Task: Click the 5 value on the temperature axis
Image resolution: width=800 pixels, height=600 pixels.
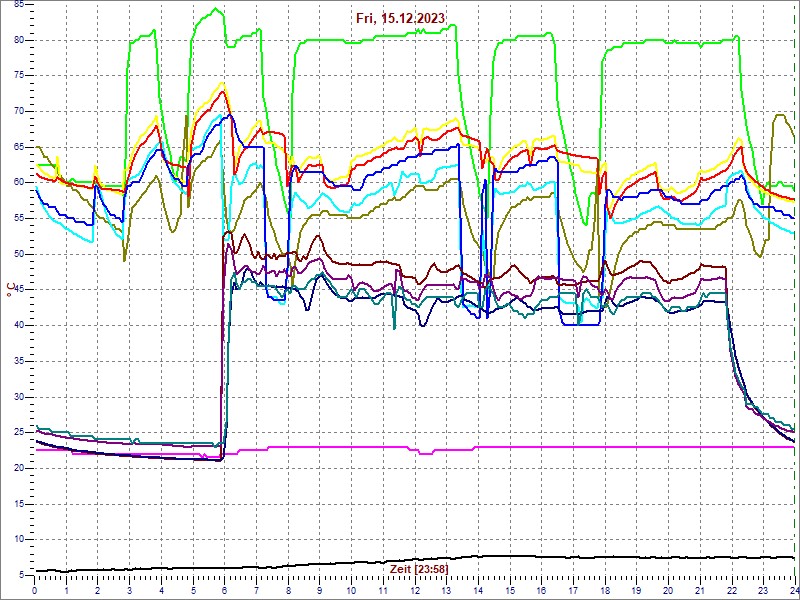Action: click(21, 576)
